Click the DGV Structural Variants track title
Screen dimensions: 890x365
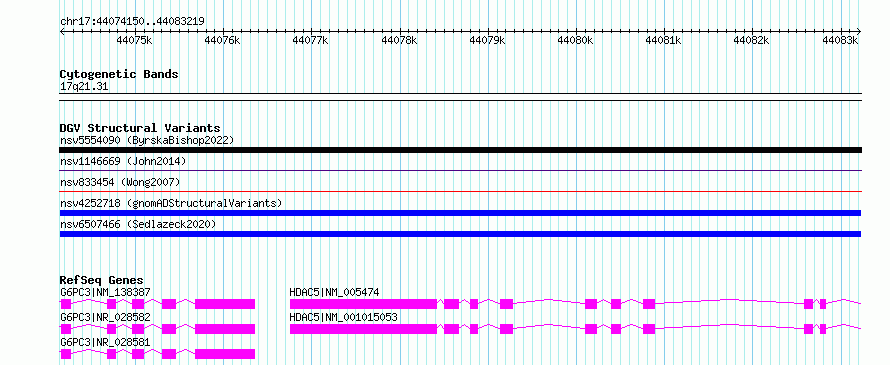tap(140, 128)
